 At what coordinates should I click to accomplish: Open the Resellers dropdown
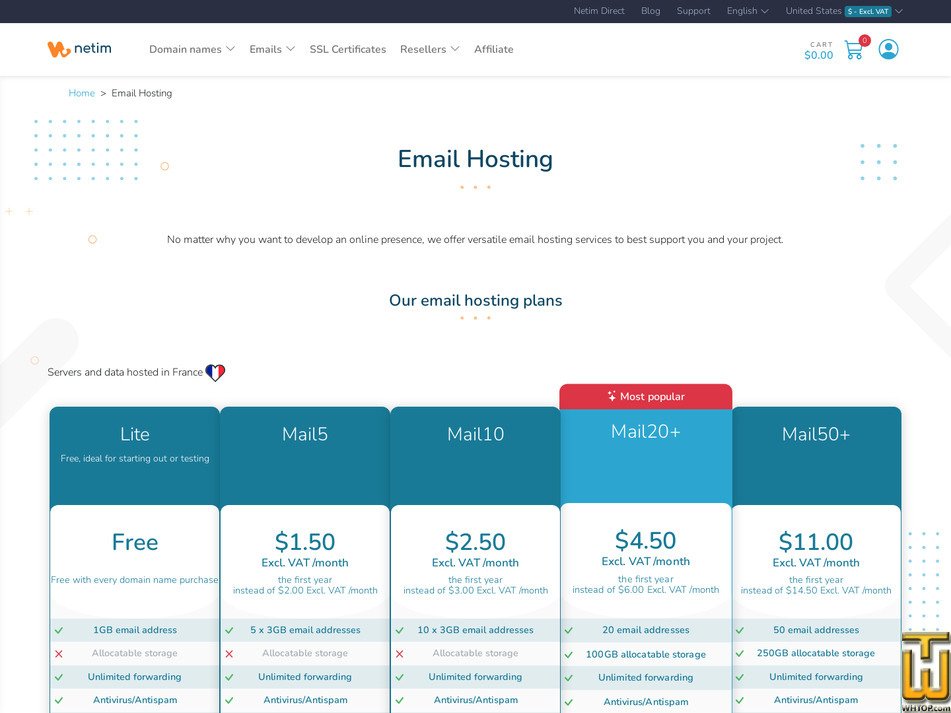coord(429,49)
